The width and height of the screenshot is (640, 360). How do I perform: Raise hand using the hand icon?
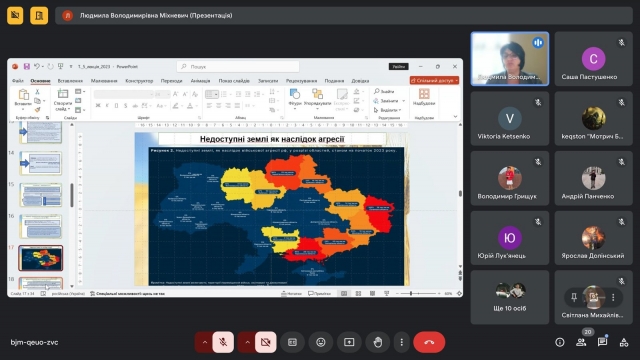click(378, 342)
